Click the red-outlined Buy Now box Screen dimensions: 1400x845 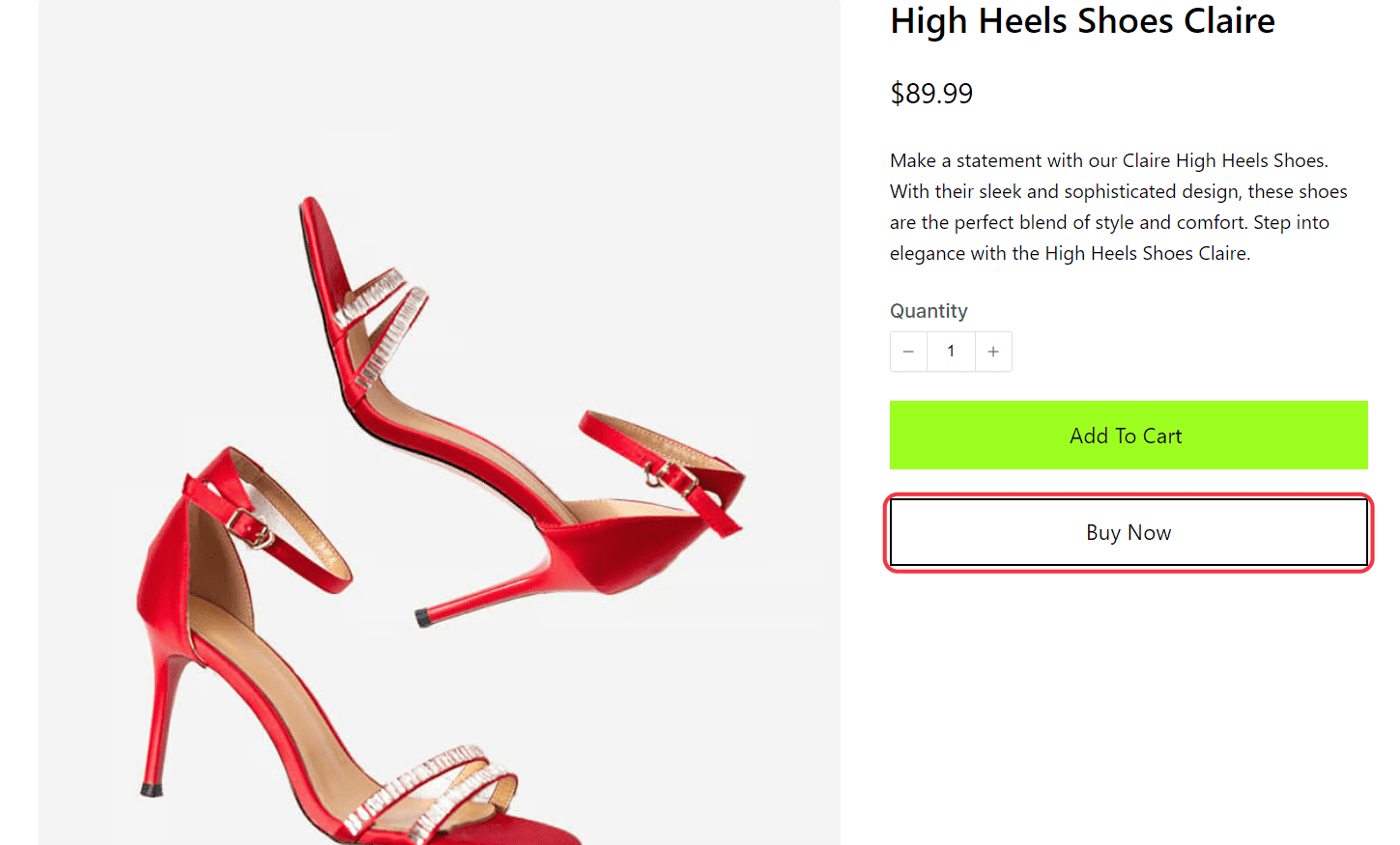click(1127, 532)
